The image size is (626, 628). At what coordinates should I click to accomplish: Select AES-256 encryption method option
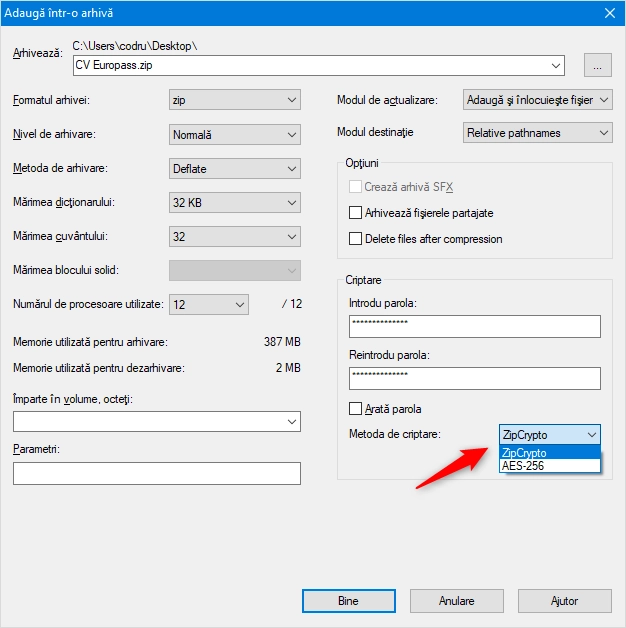click(550, 466)
